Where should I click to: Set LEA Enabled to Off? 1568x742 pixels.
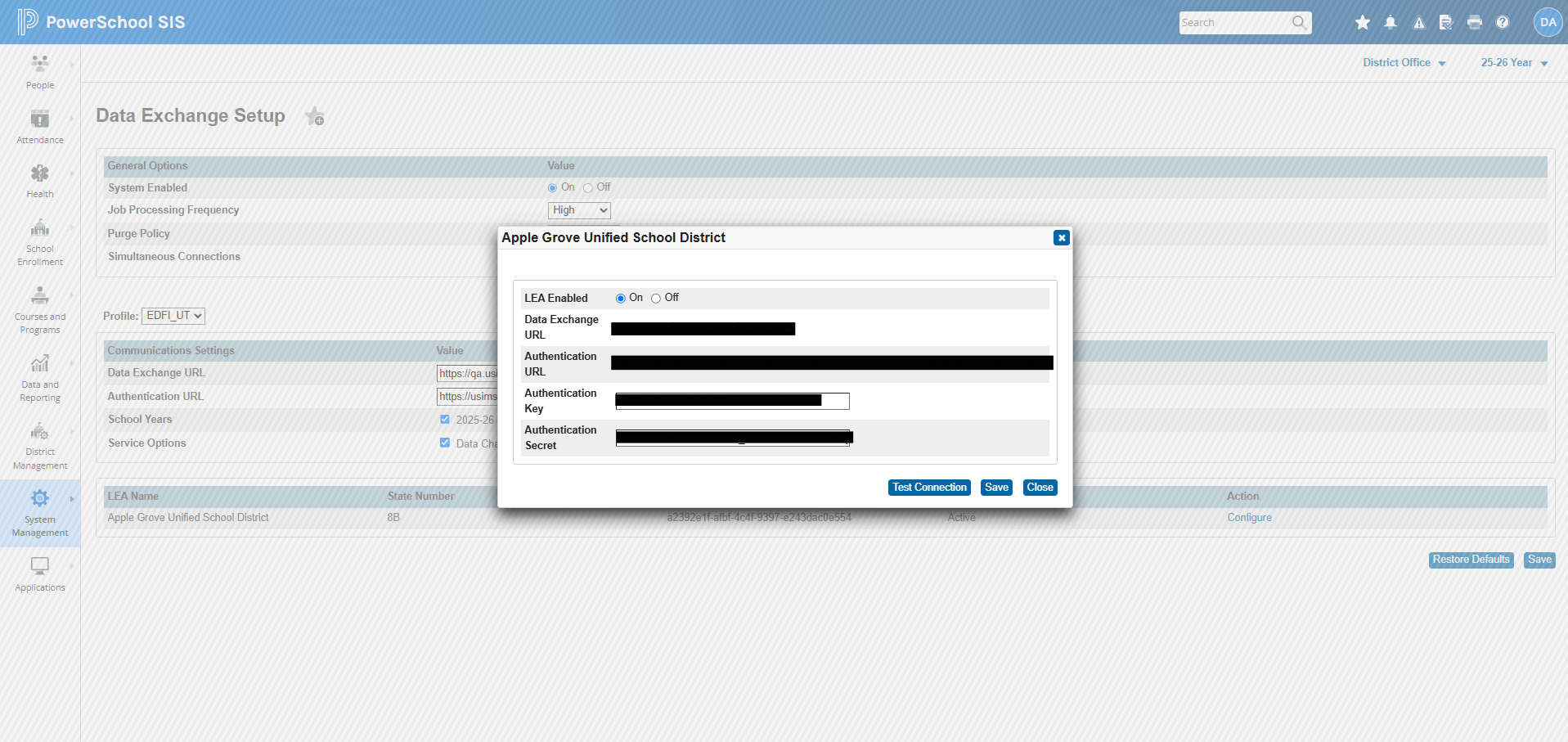656,299
